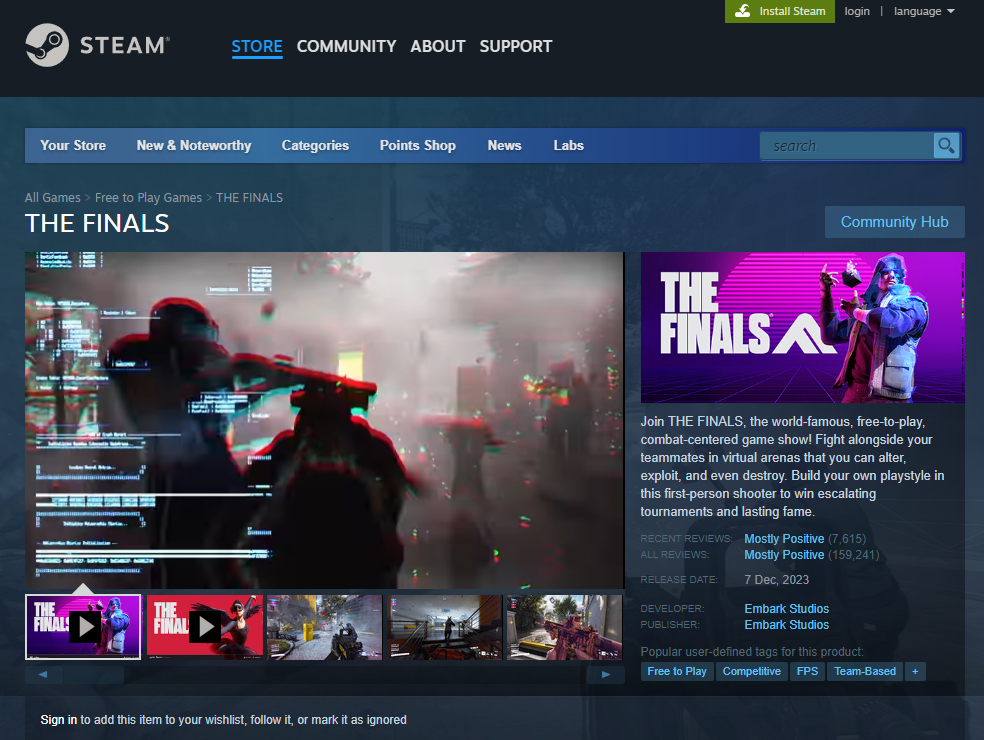
Task: Click the Embark Studios developer link
Action: point(786,608)
